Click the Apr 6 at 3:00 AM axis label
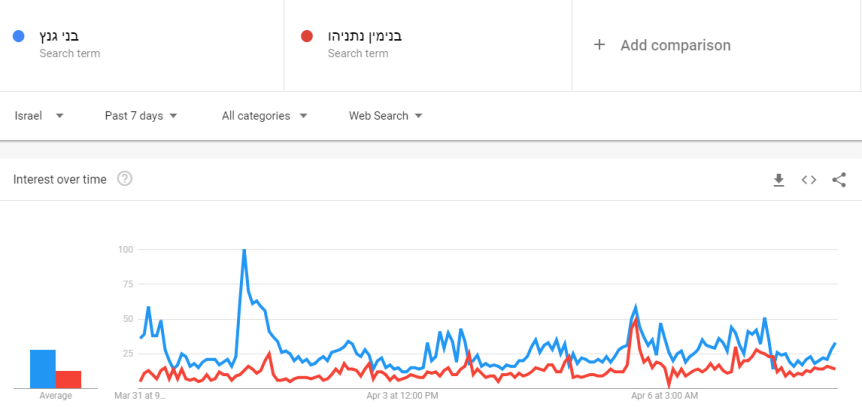Screen dimensions: 862x407 click(665, 396)
